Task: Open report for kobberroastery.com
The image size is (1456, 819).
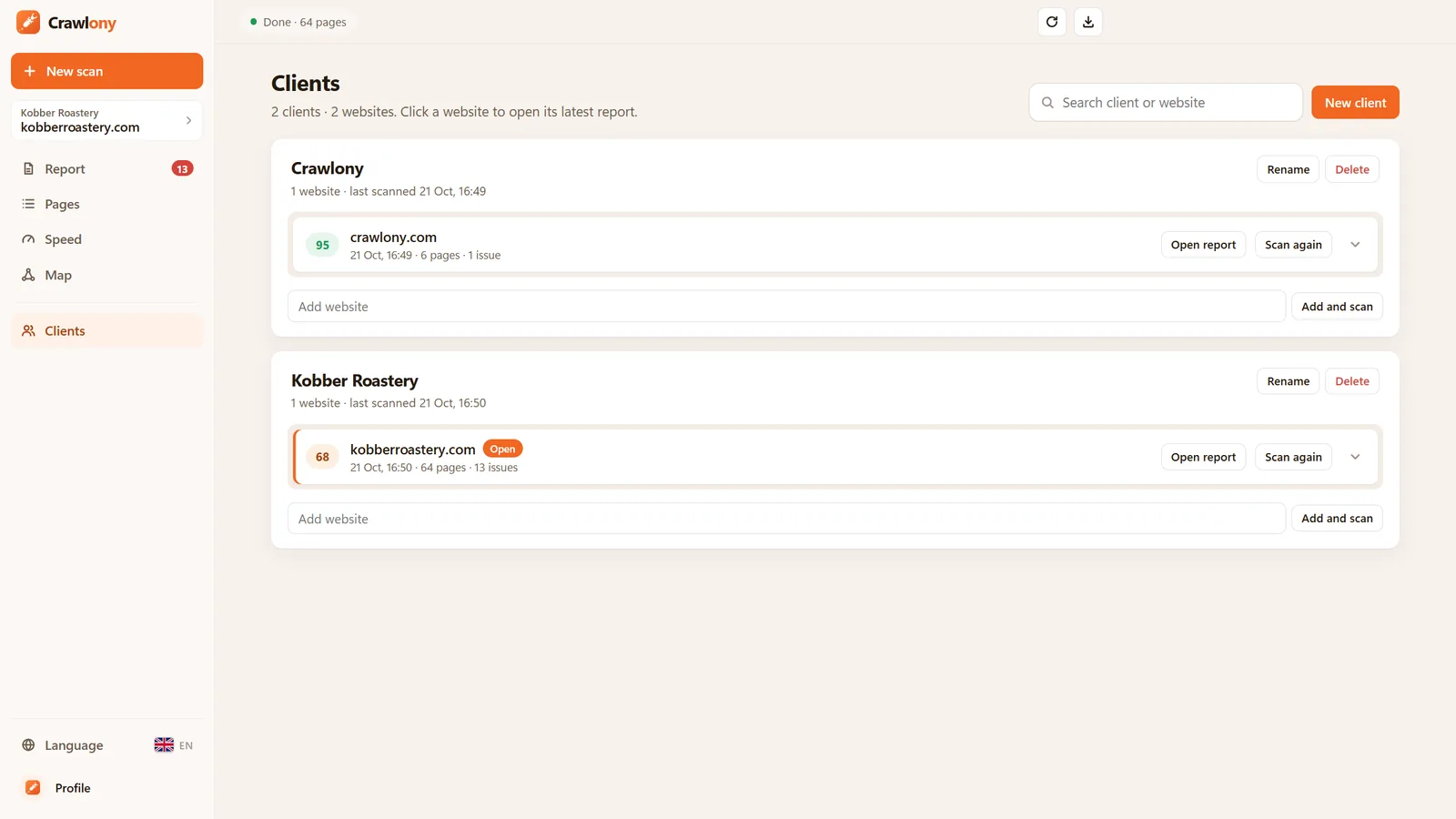Action: point(1203,457)
